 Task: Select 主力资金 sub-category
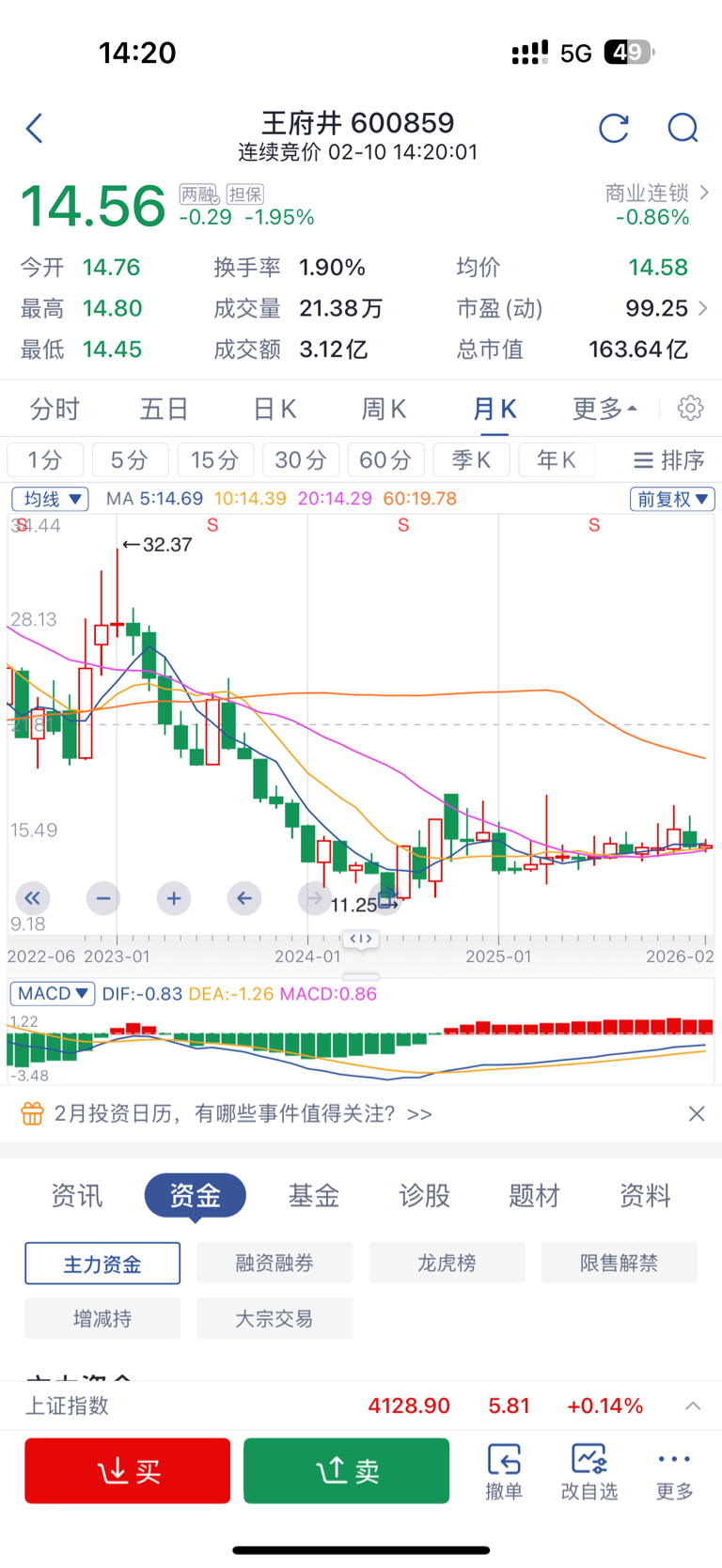tap(102, 1264)
